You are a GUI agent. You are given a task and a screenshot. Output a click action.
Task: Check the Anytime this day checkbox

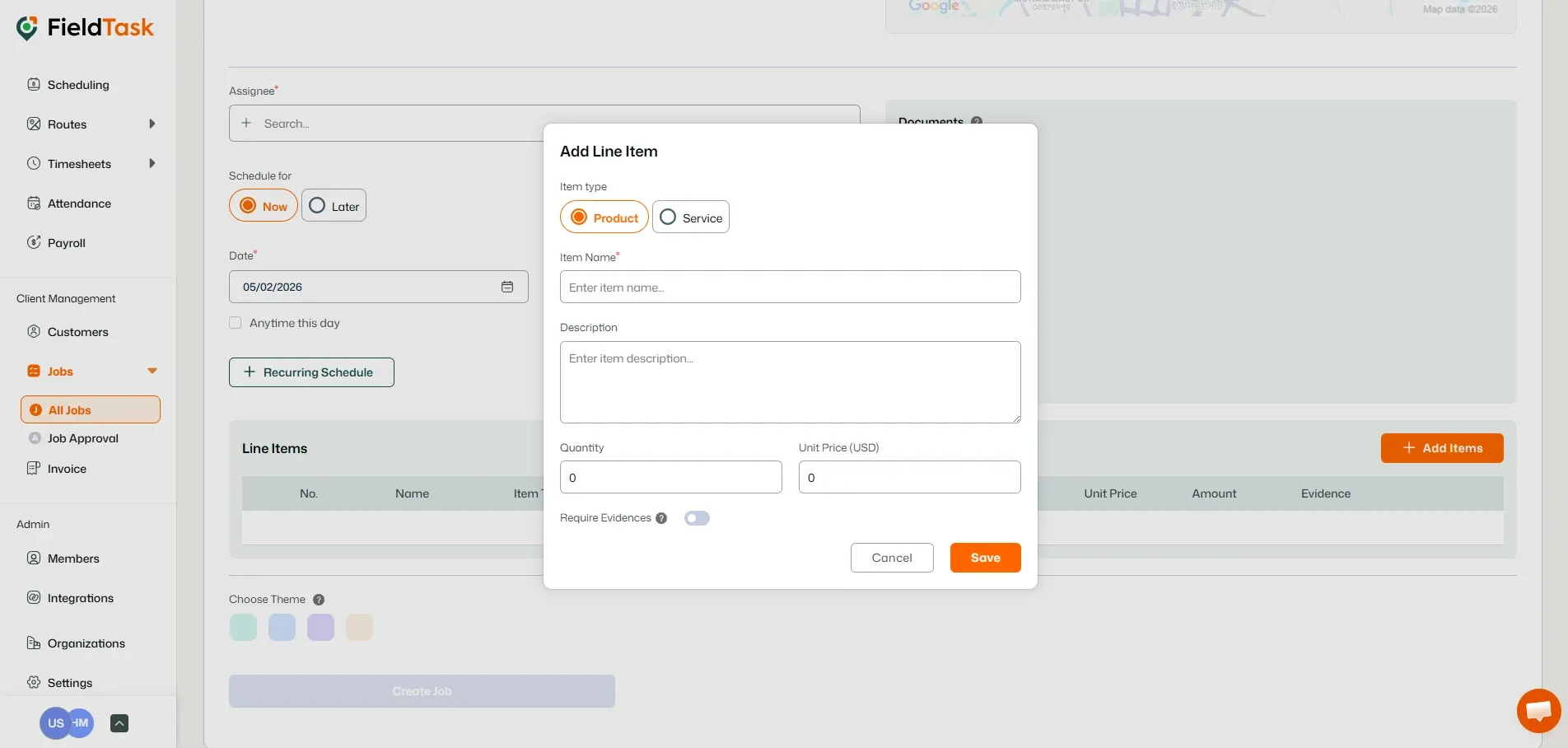coord(235,323)
